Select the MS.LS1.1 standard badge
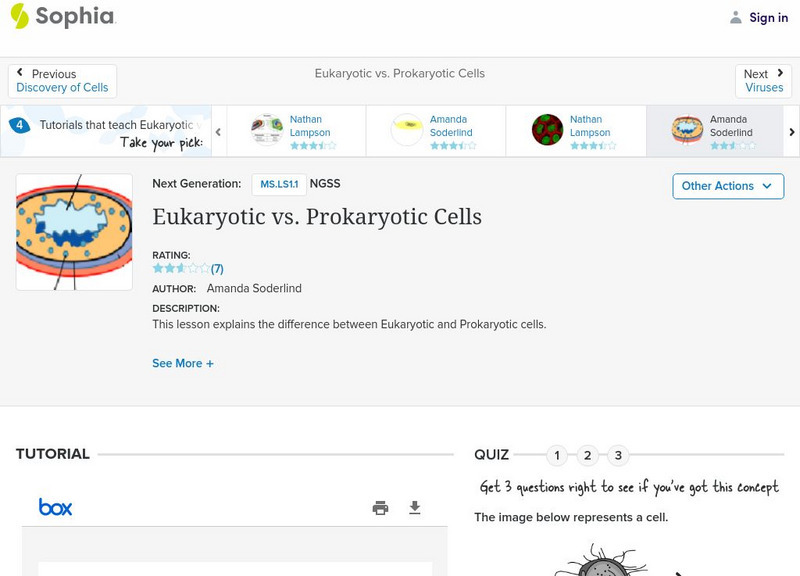Viewport: 800px width, 576px height. click(x=279, y=183)
